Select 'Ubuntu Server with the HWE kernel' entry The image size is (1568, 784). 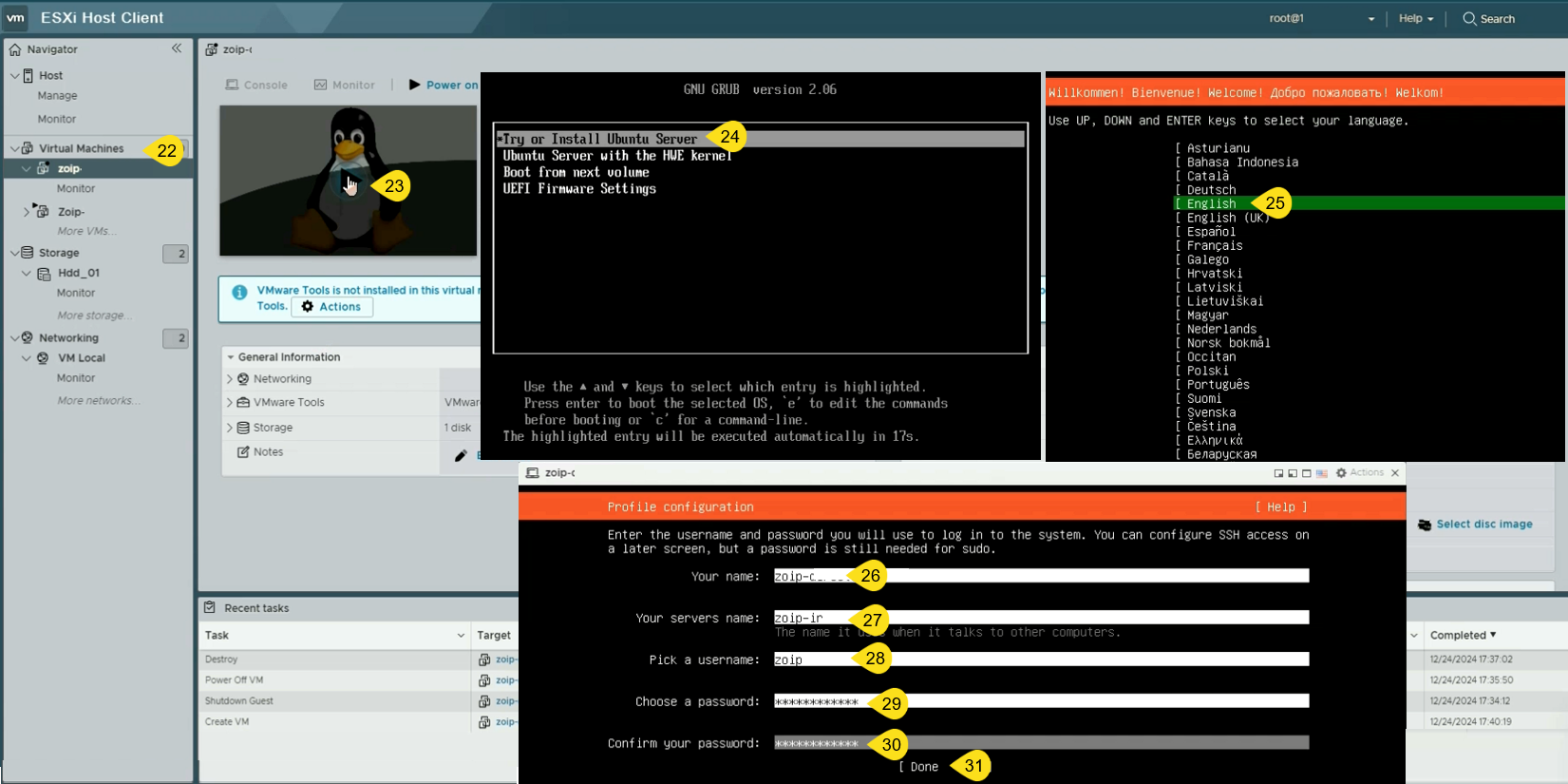click(617, 156)
